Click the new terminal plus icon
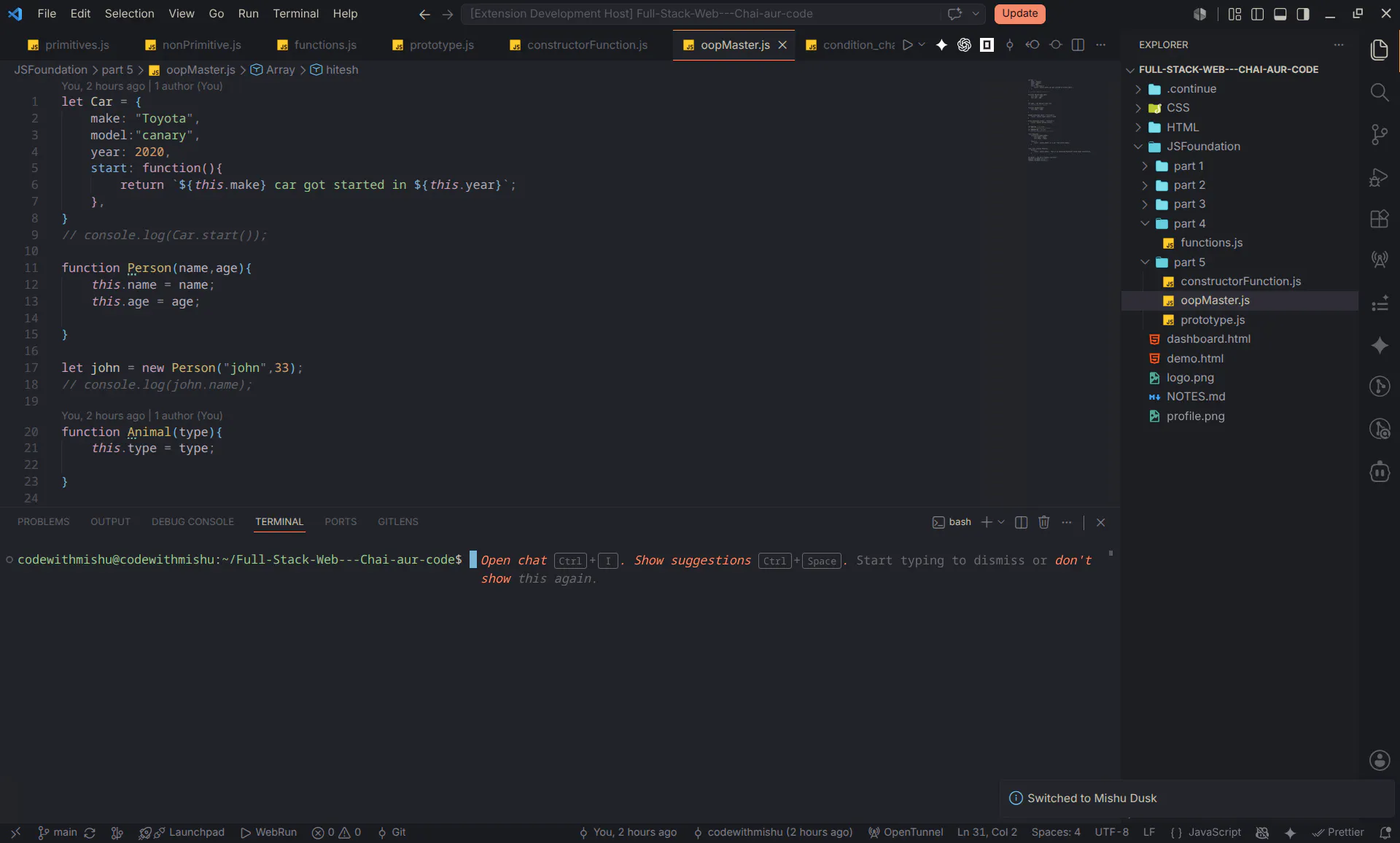 coord(986,522)
